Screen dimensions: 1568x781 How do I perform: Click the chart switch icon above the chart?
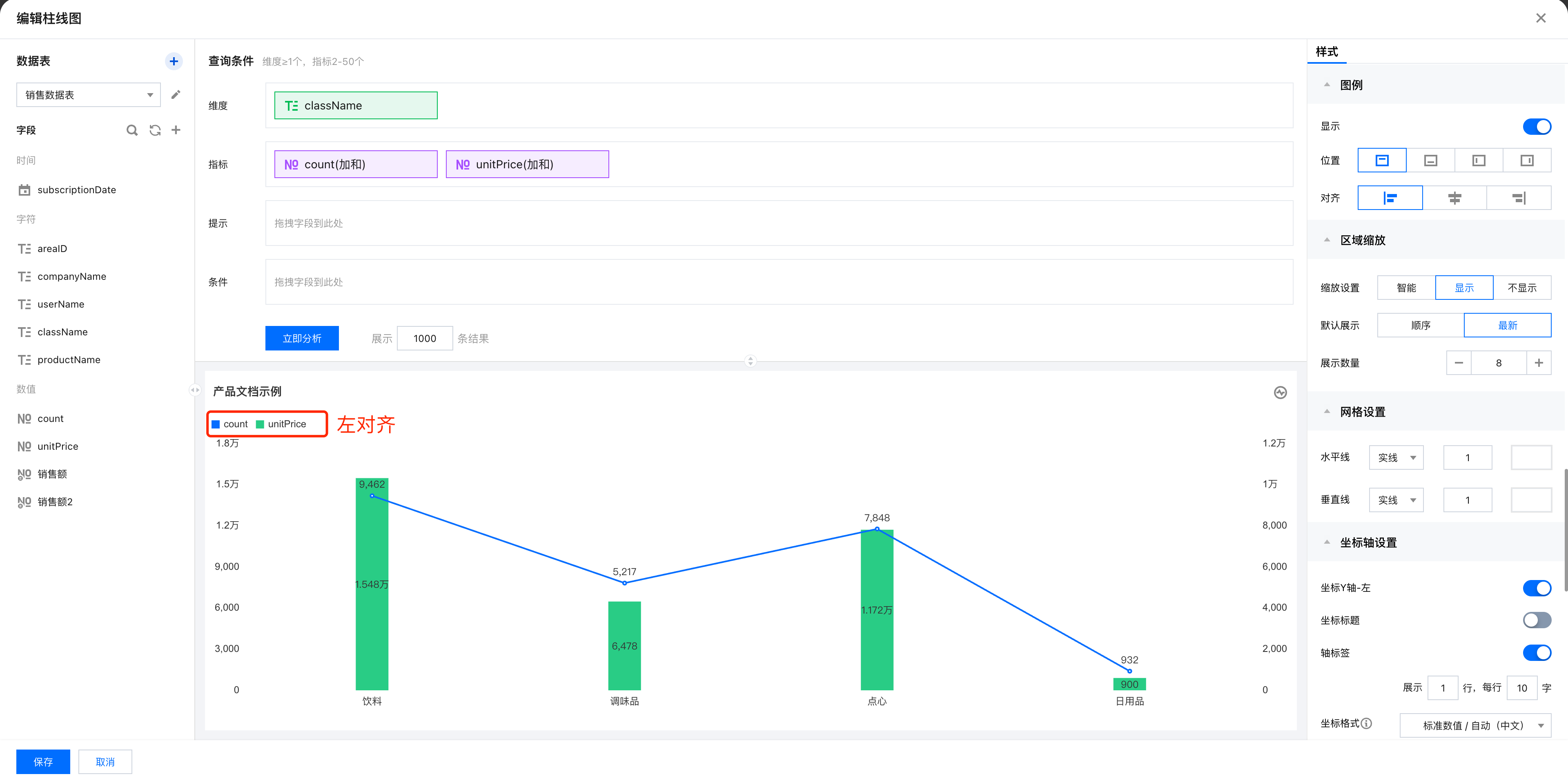click(1280, 392)
